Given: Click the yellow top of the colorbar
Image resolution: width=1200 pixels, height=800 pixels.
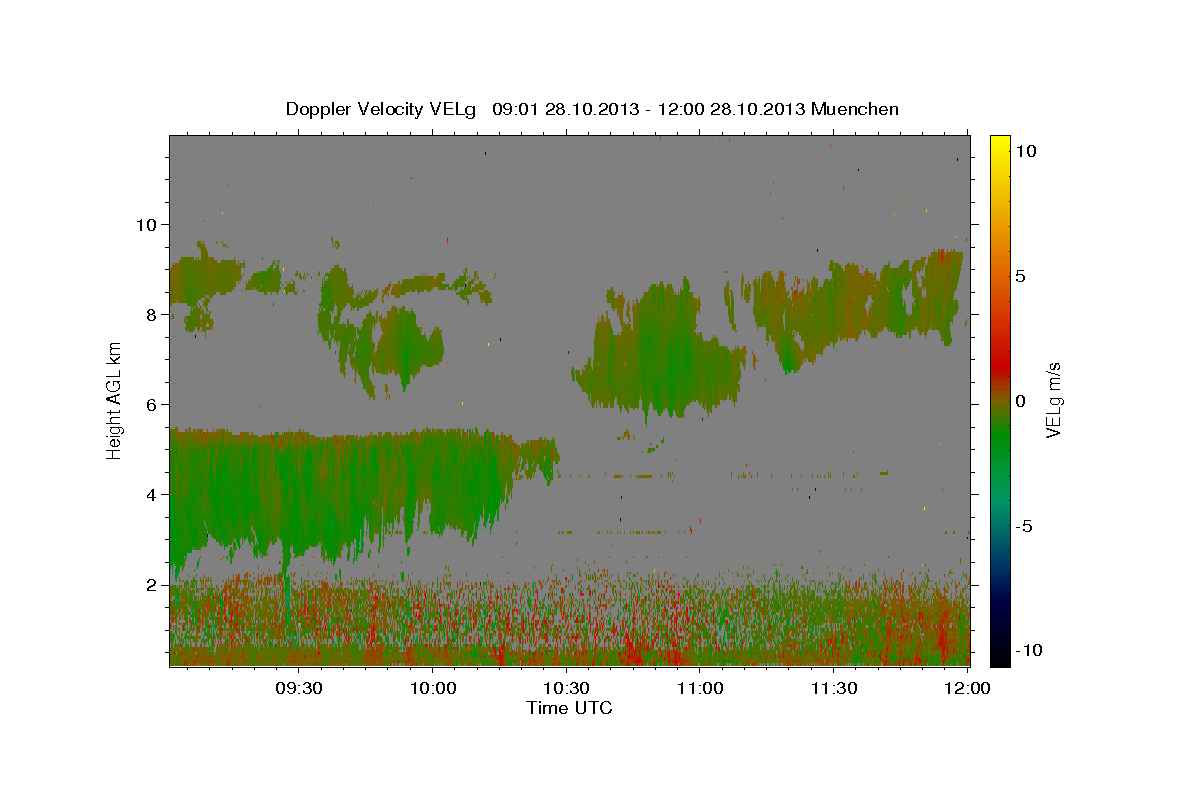Looking at the screenshot, I should tap(1000, 142).
